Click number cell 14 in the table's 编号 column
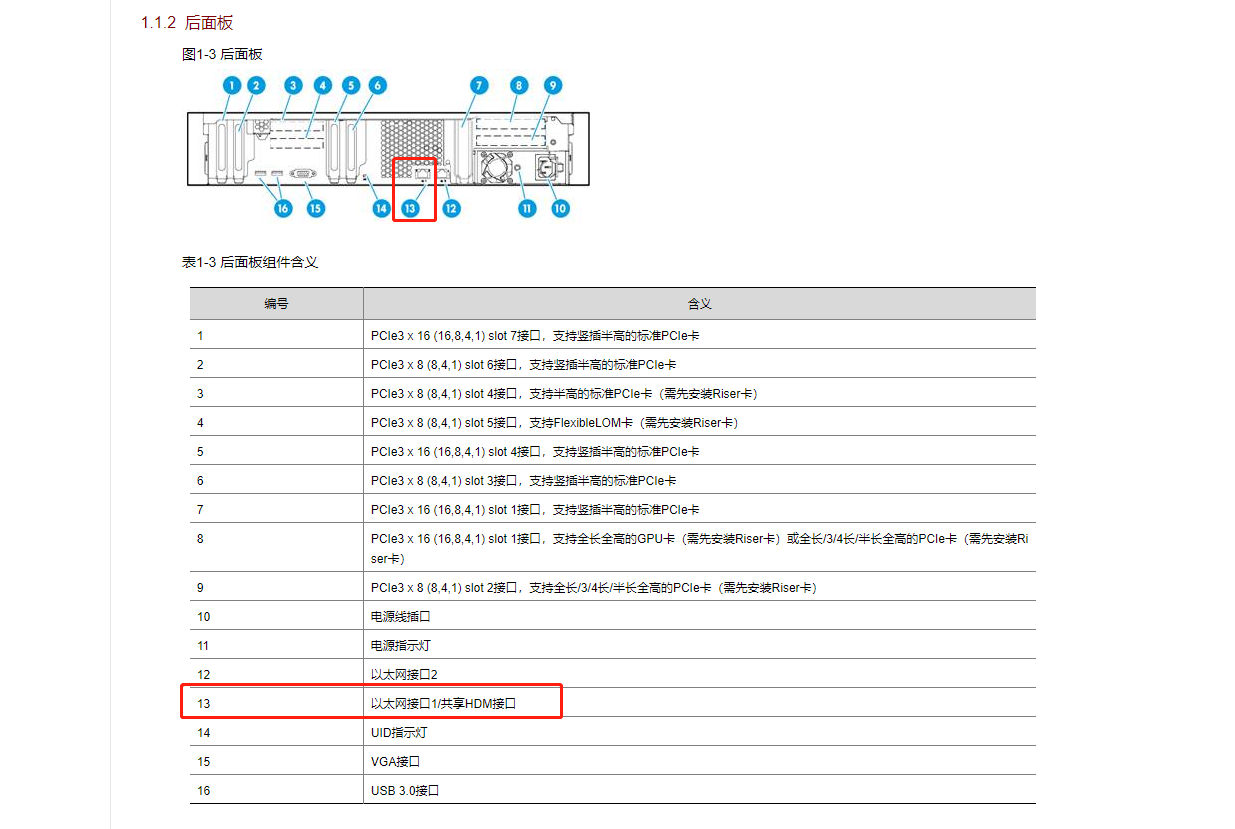1235x829 pixels. (277, 733)
